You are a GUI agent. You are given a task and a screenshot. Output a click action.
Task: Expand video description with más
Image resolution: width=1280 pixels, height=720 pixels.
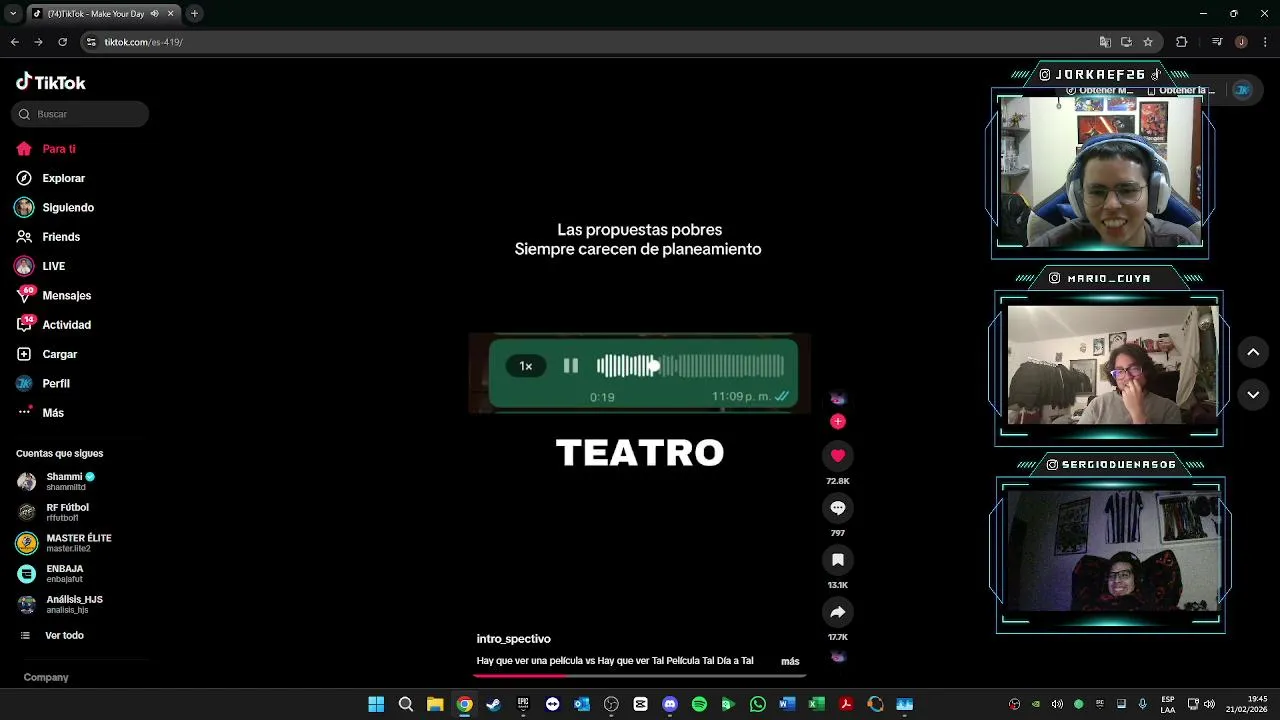pyautogui.click(x=790, y=662)
